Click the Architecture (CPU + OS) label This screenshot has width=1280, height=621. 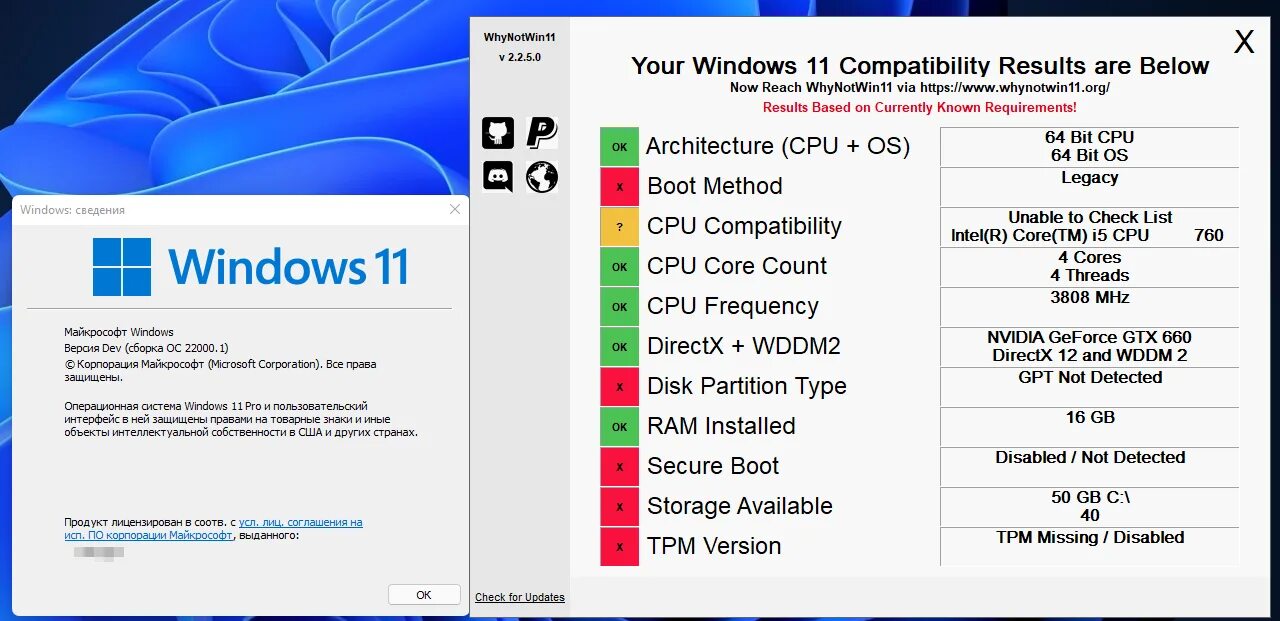(x=778, y=146)
